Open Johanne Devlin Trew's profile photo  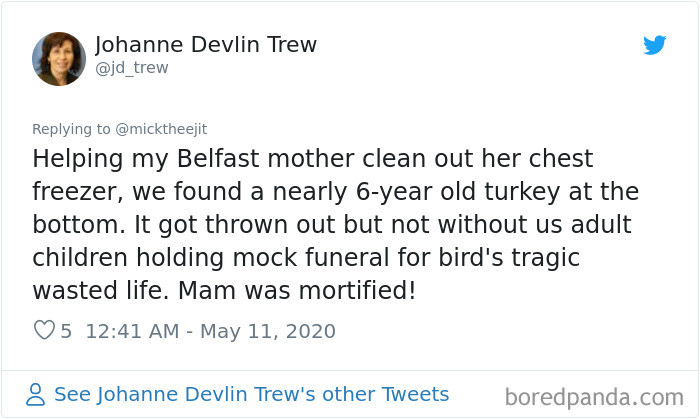coord(59,58)
